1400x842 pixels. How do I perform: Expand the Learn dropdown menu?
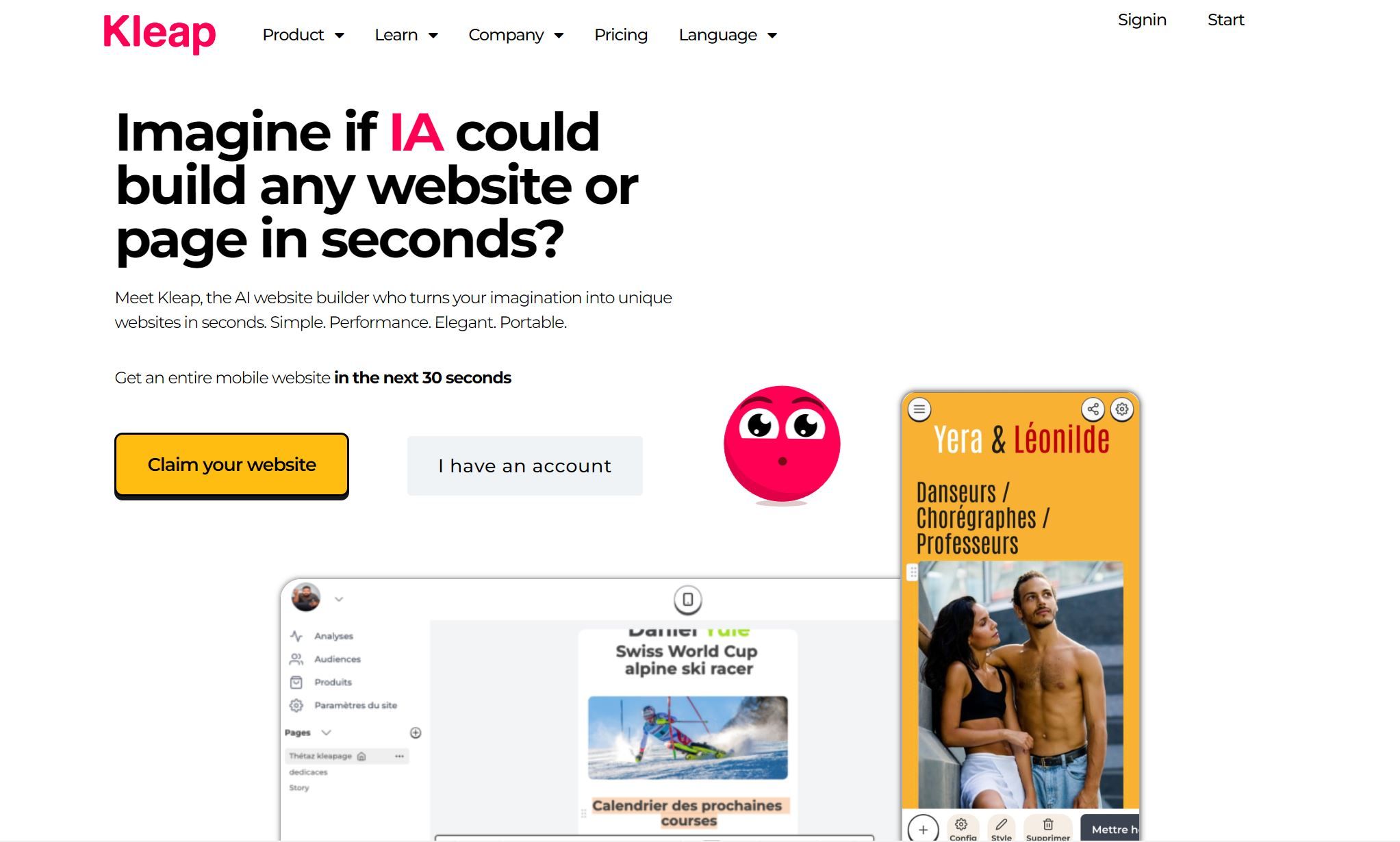click(404, 35)
